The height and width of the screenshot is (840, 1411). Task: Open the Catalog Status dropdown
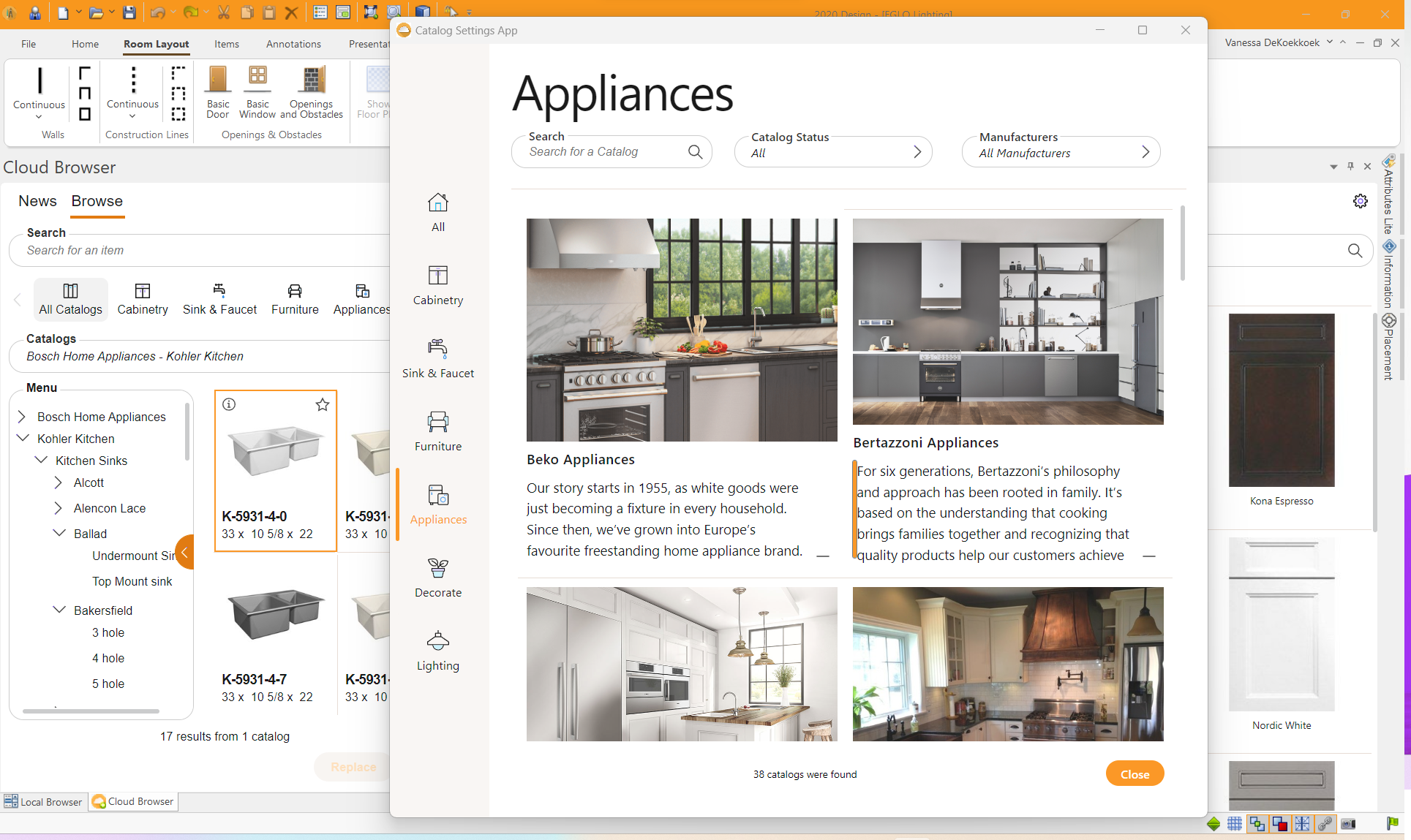pos(833,151)
